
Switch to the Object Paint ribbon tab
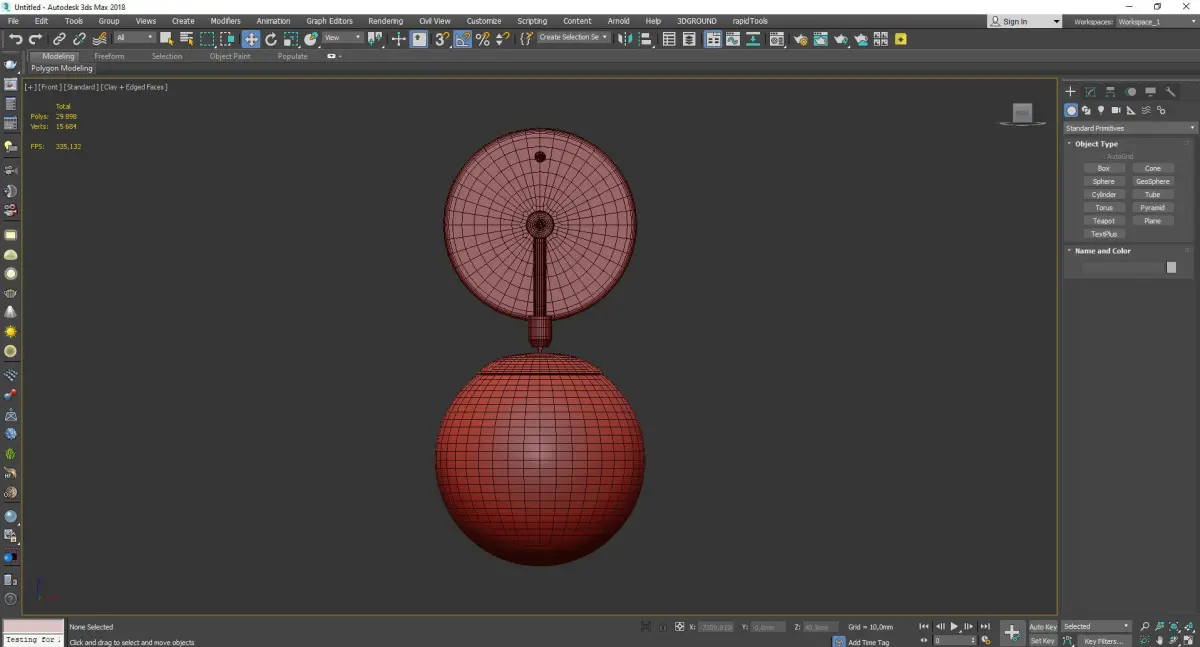point(230,56)
